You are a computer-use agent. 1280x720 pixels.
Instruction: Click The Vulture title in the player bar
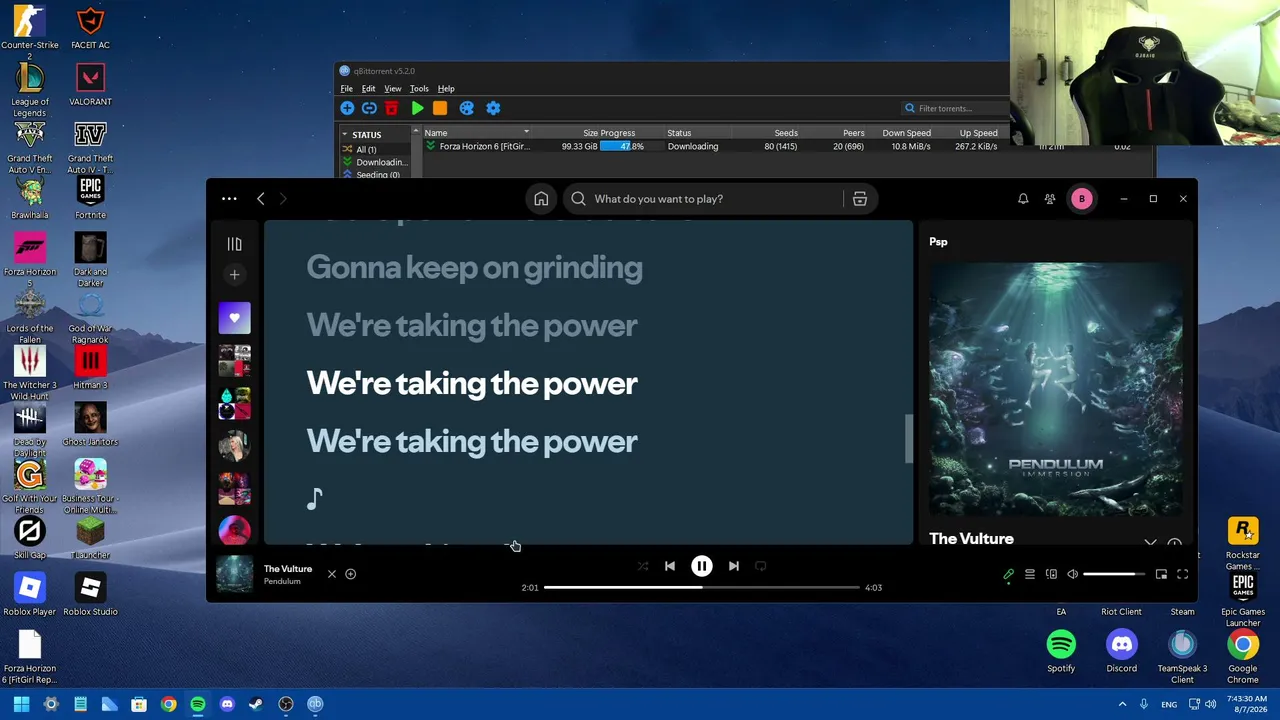tap(288, 569)
